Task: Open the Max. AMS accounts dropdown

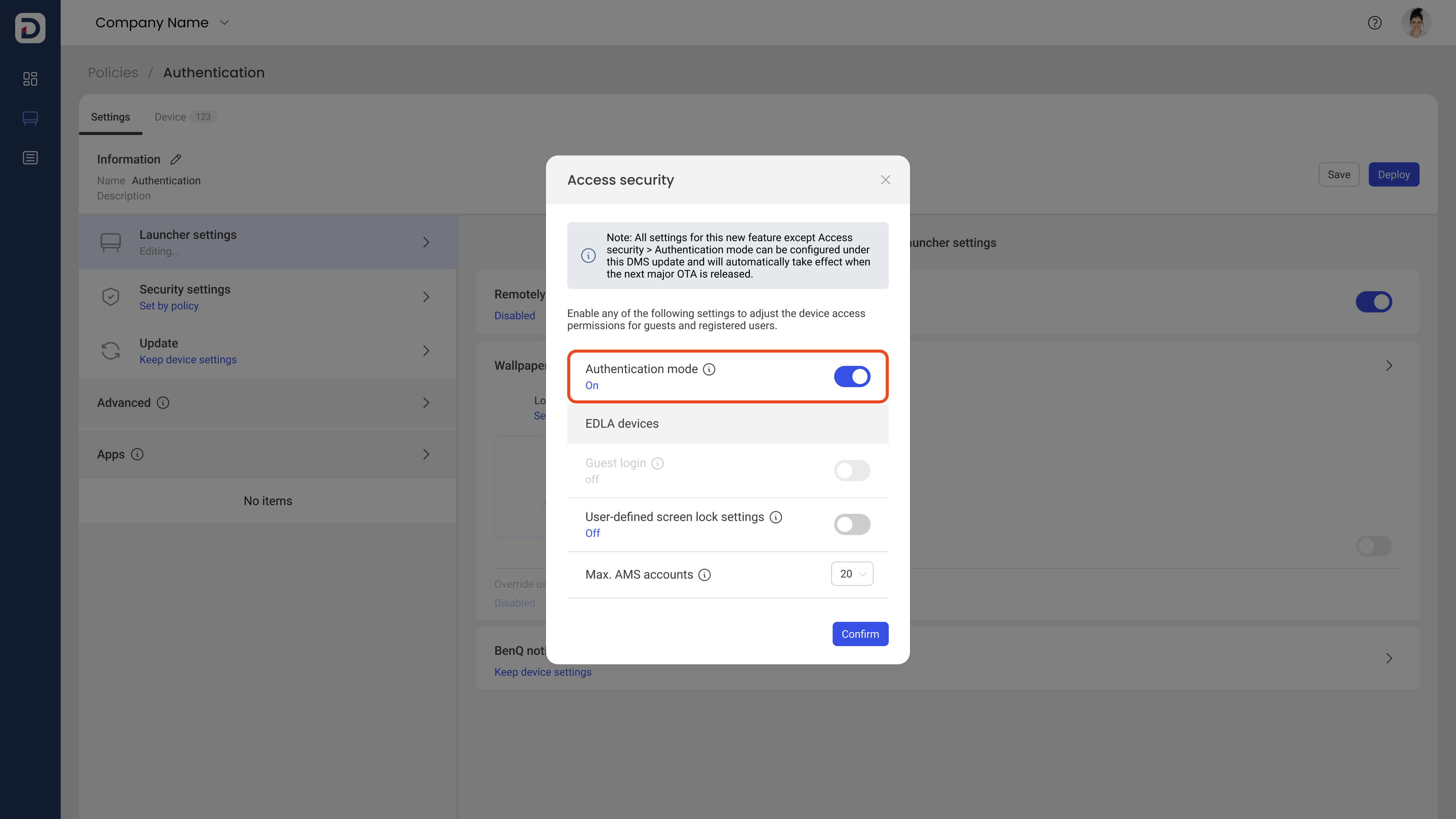Action: click(852, 574)
